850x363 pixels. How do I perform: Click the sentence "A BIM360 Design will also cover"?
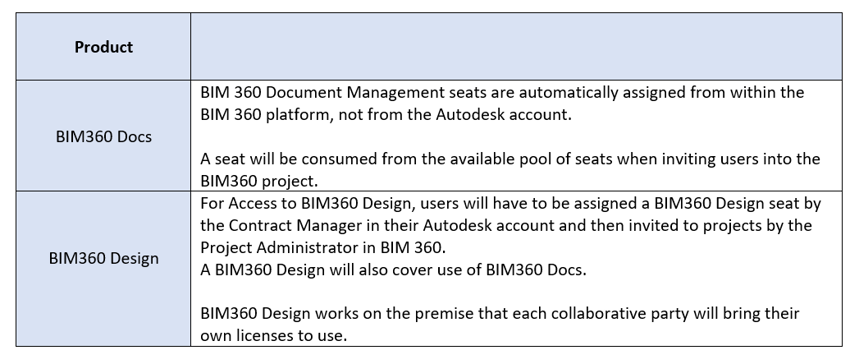click(394, 269)
